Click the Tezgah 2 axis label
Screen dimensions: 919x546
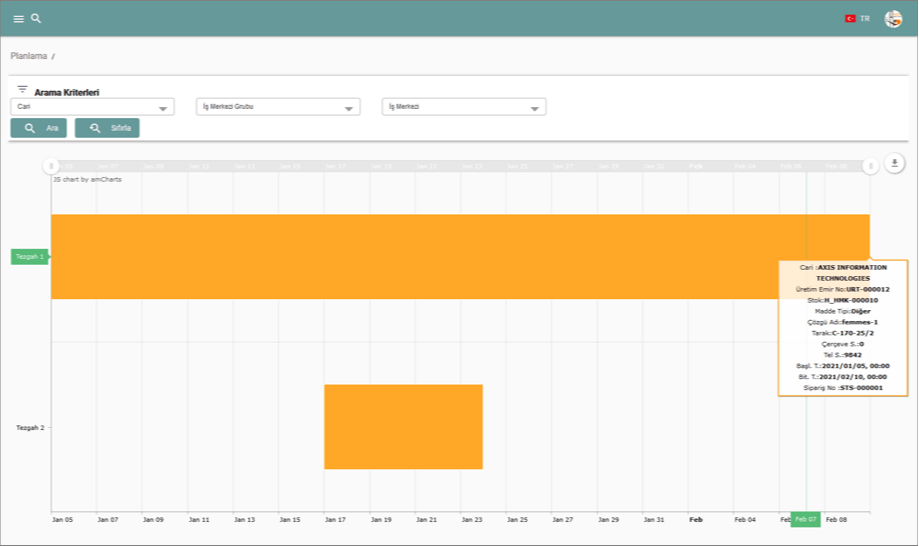tap(30, 427)
